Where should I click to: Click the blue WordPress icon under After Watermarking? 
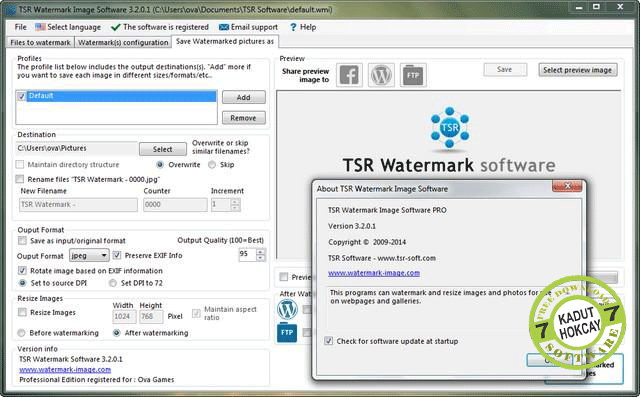(287, 309)
